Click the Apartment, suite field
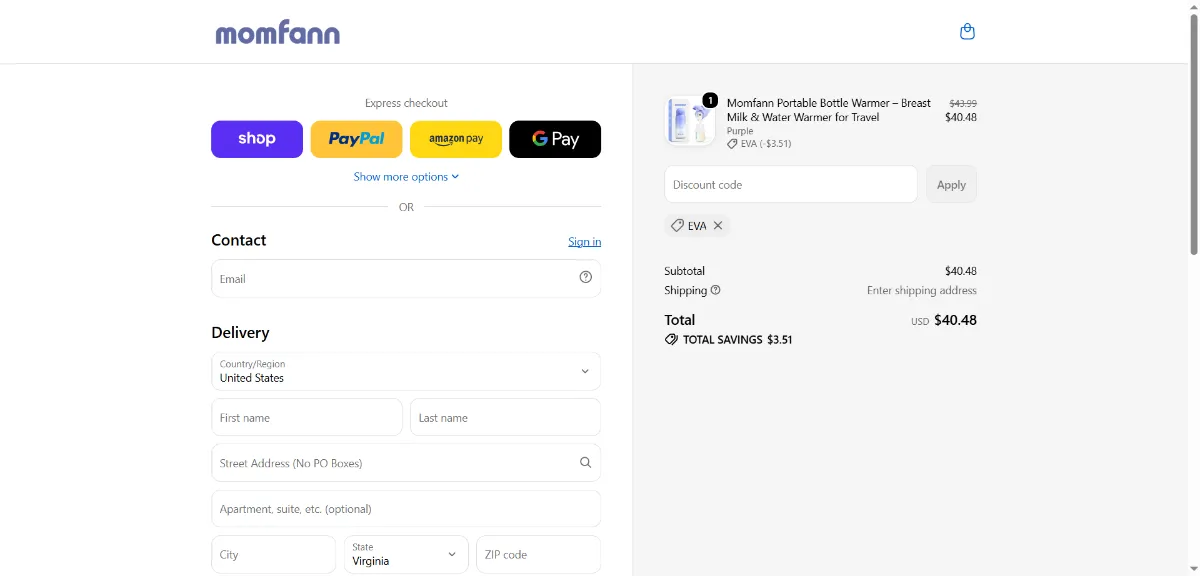Image resolution: width=1200 pixels, height=576 pixels. pos(406,509)
